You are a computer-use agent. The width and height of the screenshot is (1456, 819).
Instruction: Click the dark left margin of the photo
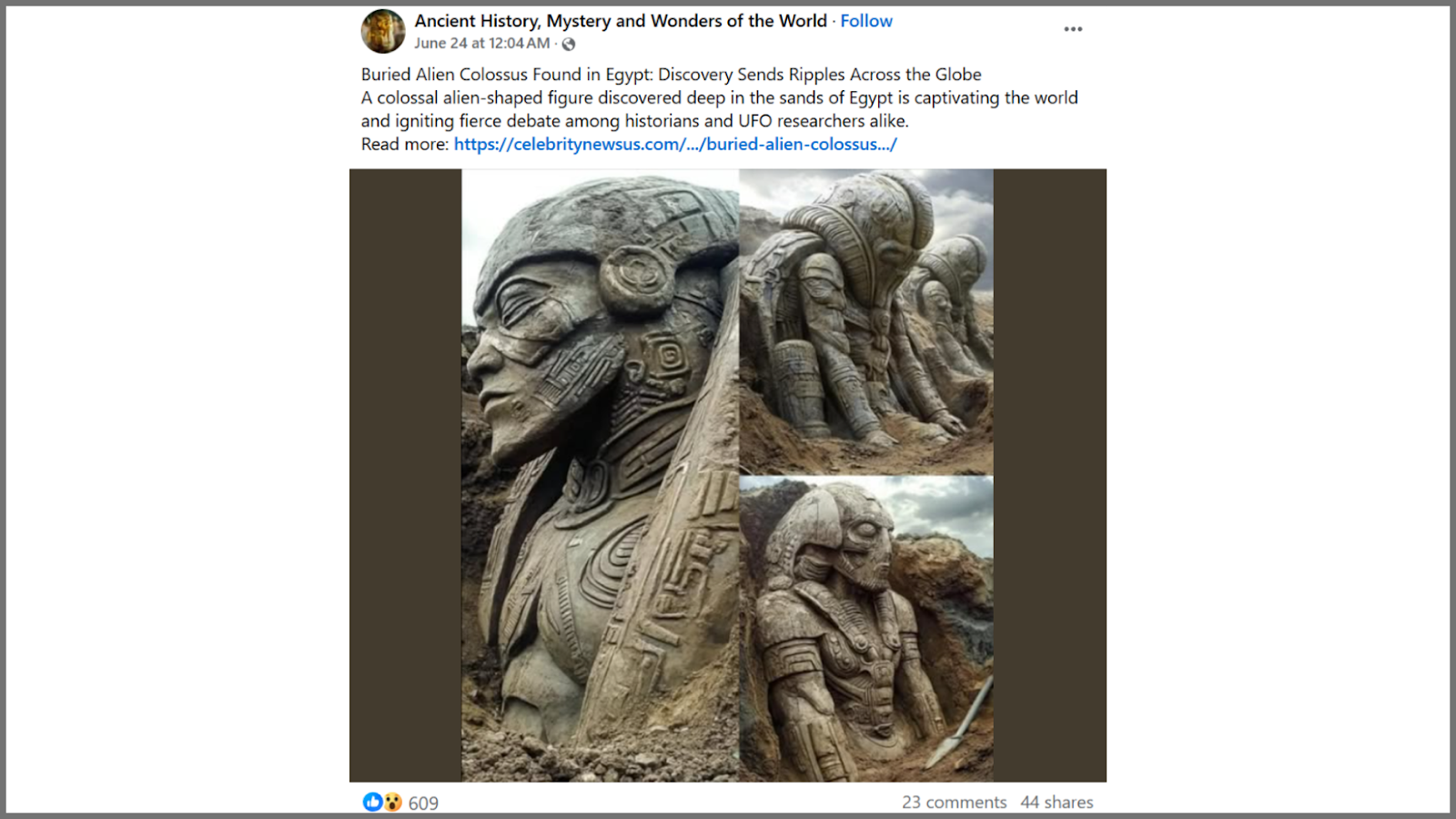click(x=406, y=475)
